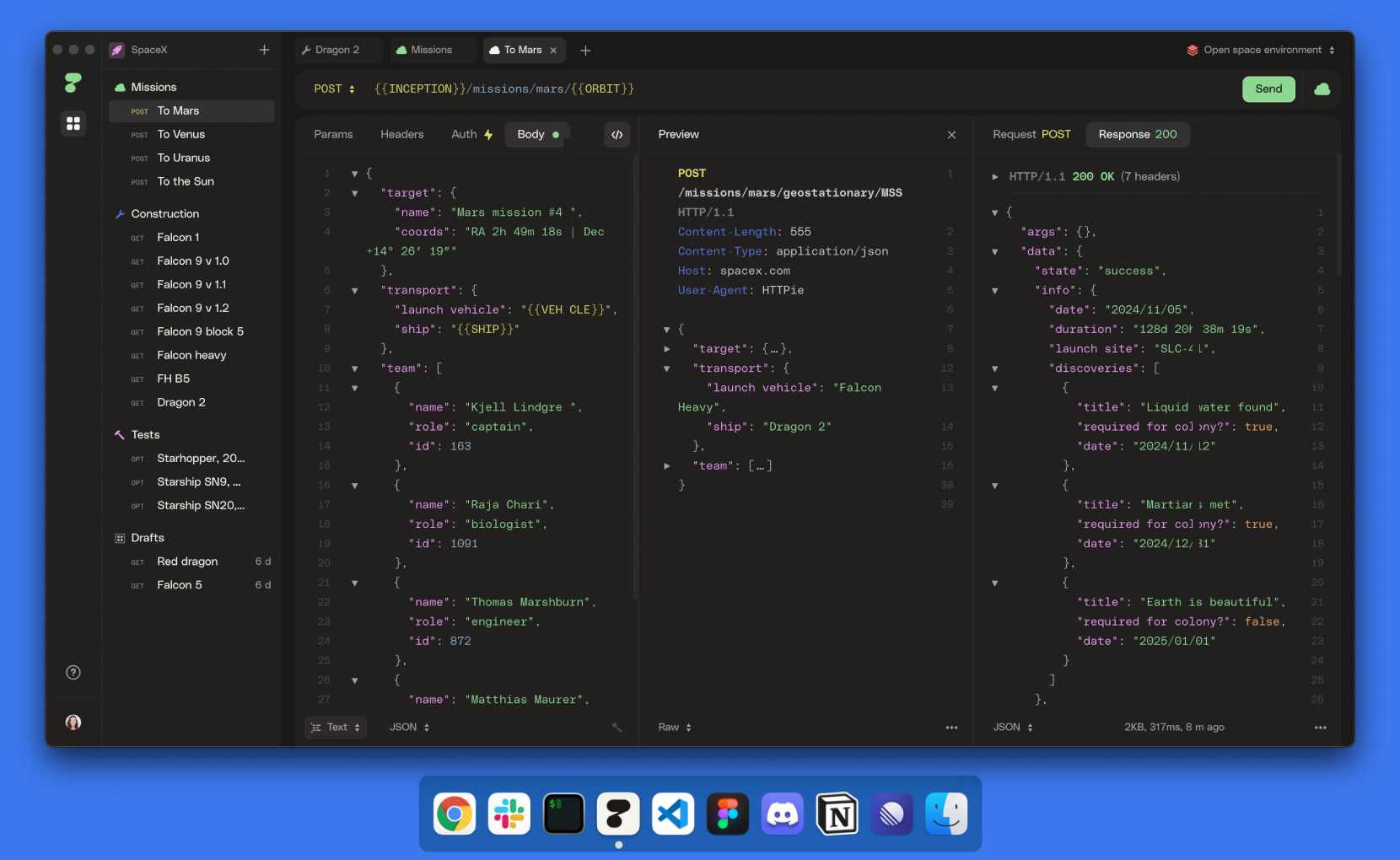The image size is (1400, 860).
Task: Open Notion from the dock
Action: coord(837,814)
